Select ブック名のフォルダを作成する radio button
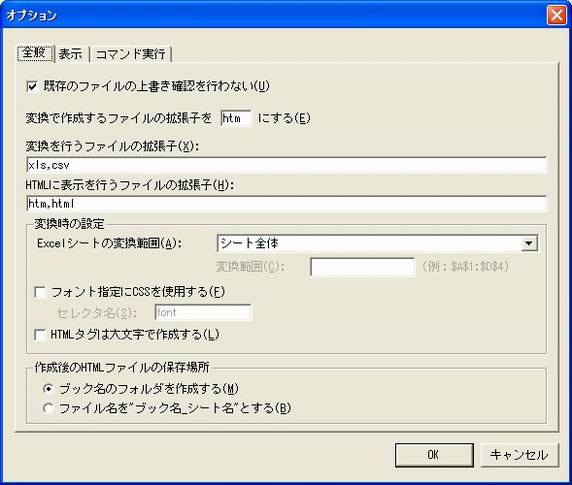 tap(48, 389)
